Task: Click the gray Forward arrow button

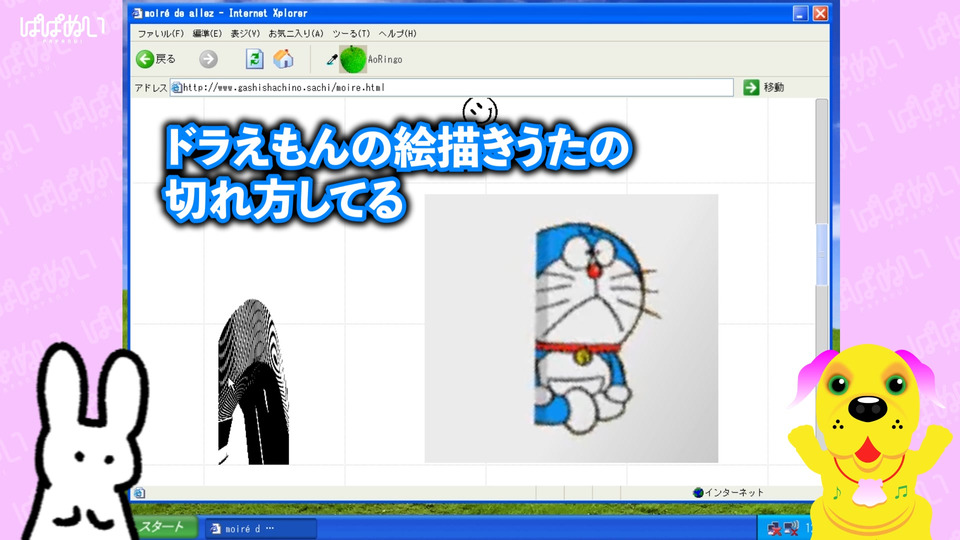Action: pos(208,59)
